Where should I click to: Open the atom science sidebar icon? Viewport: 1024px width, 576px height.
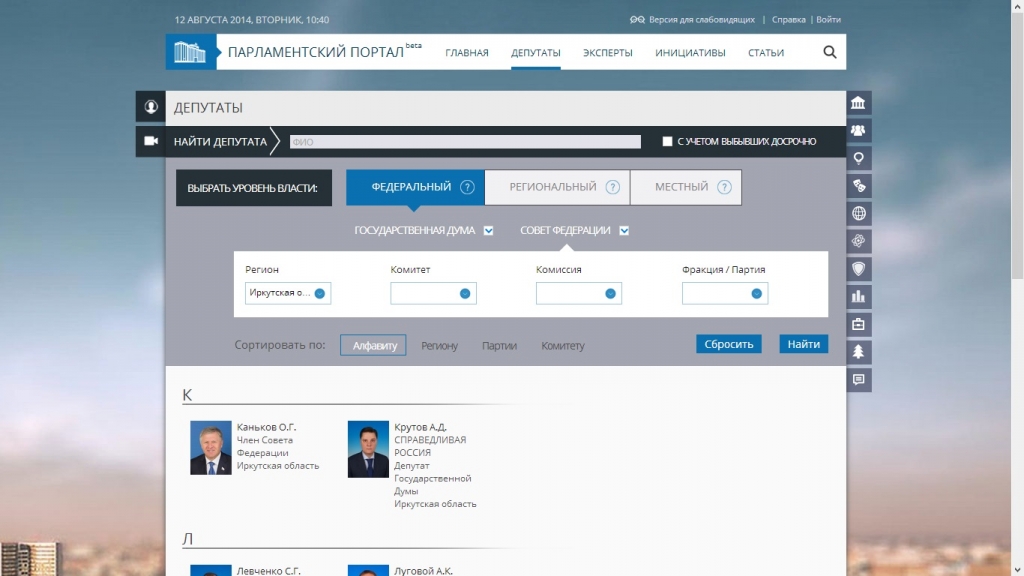coord(859,242)
